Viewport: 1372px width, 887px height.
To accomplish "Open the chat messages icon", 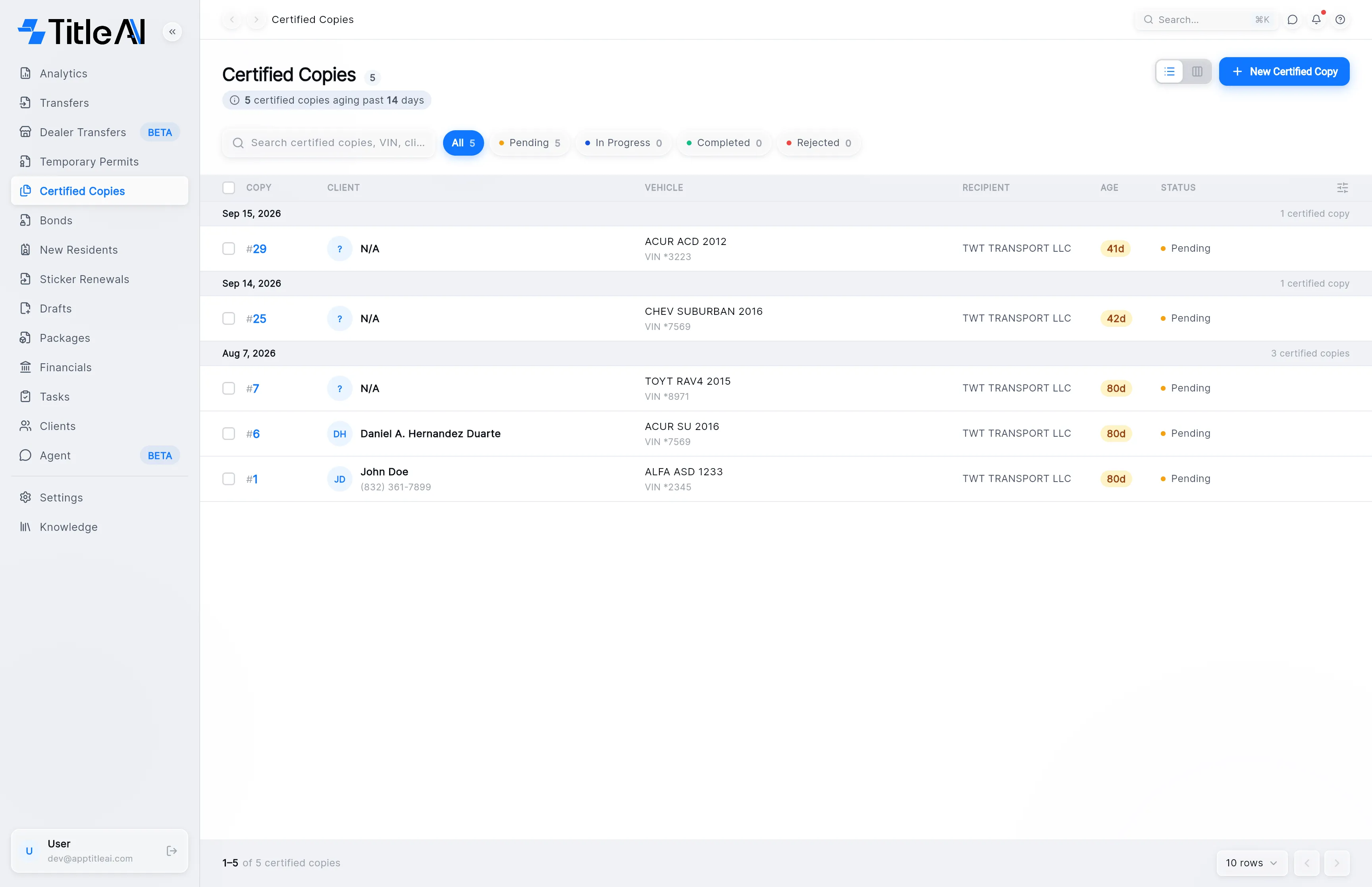I will click(x=1293, y=19).
